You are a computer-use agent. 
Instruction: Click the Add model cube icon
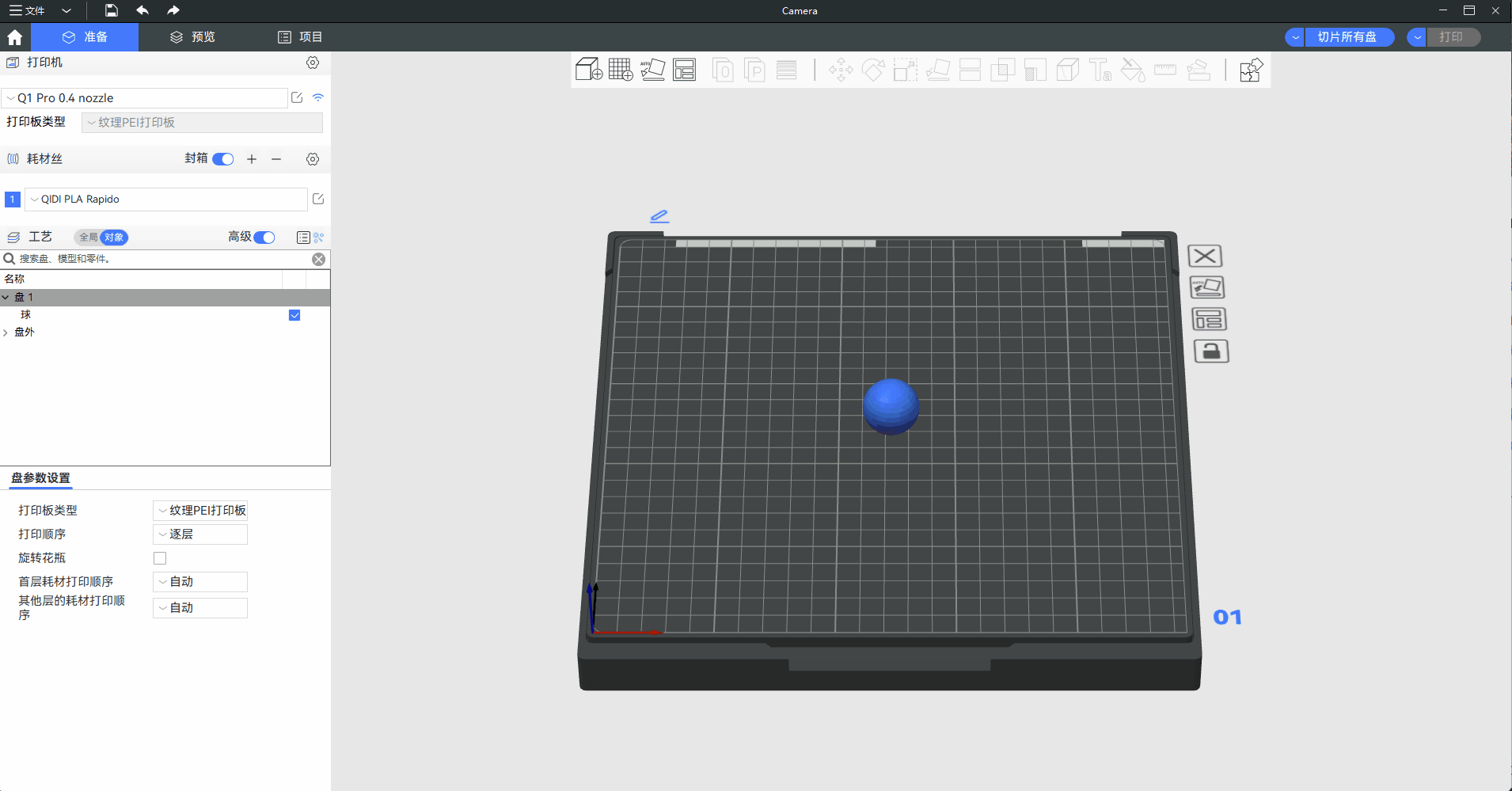click(x=588, y=70)
